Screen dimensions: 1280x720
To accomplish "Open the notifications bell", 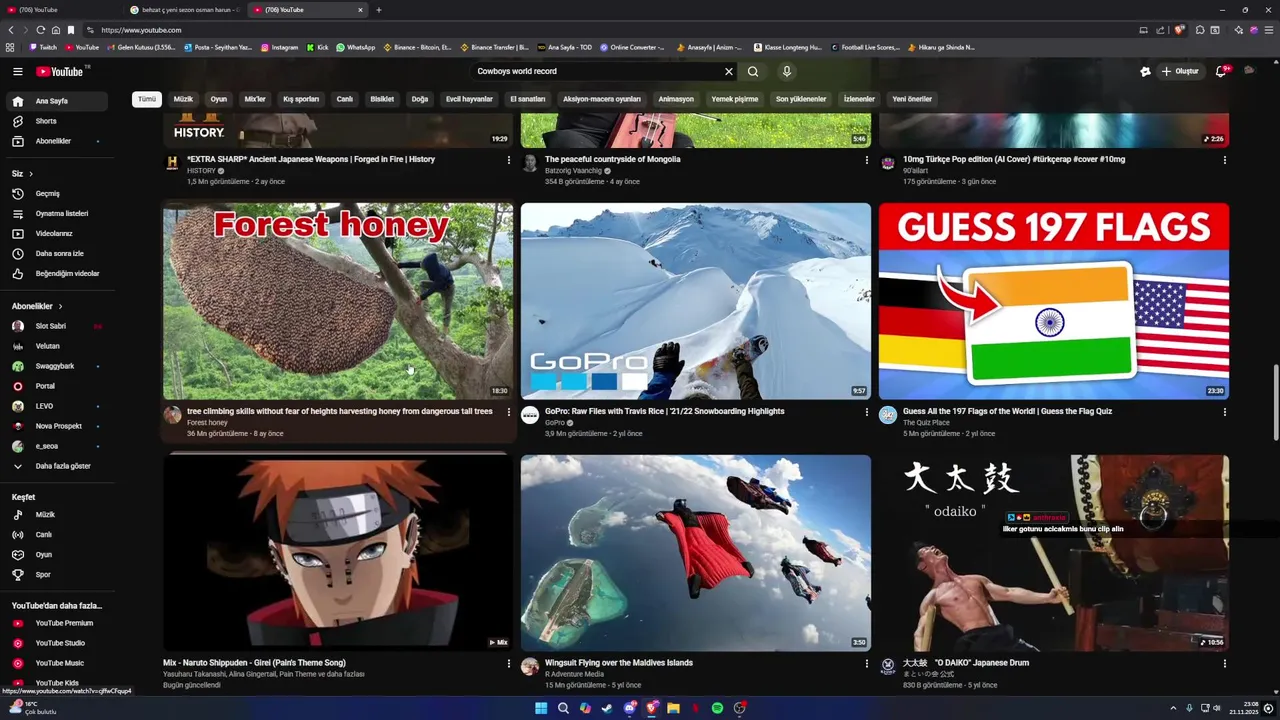I will [1221, 71].
